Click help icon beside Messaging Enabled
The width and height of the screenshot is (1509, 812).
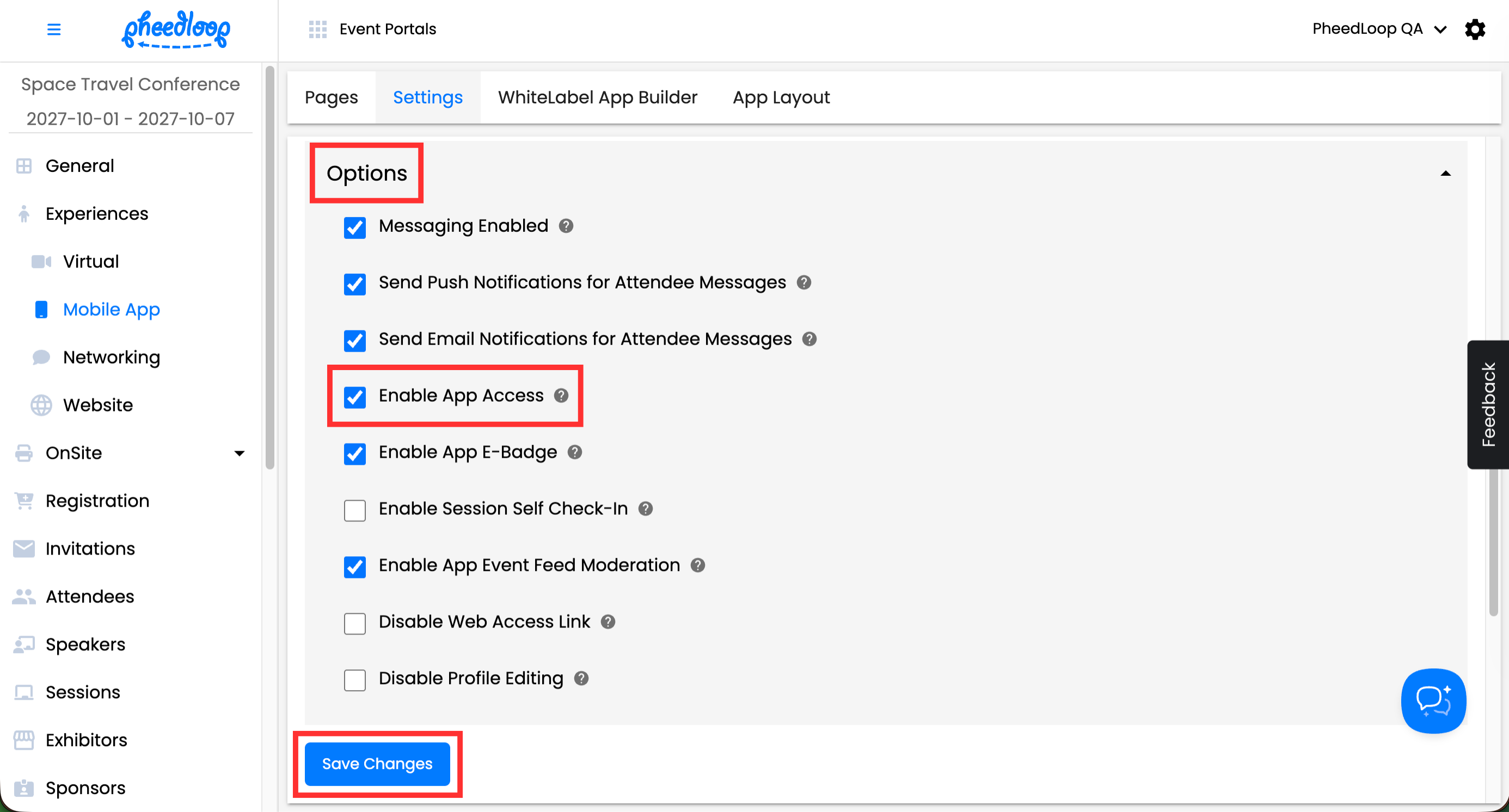coord(566,226)
